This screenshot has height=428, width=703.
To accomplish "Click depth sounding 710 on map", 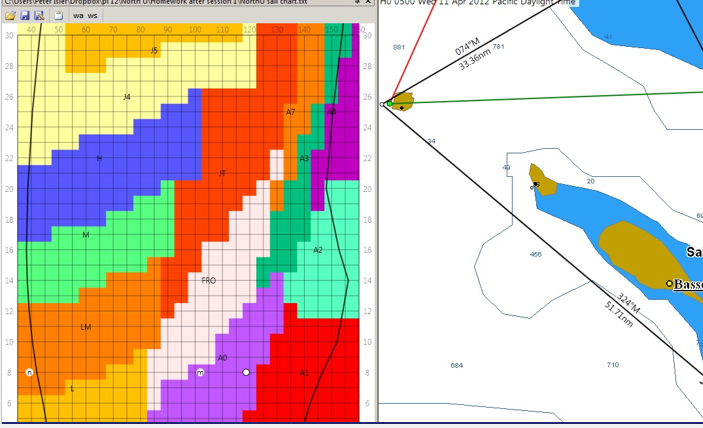I will 613,364.
